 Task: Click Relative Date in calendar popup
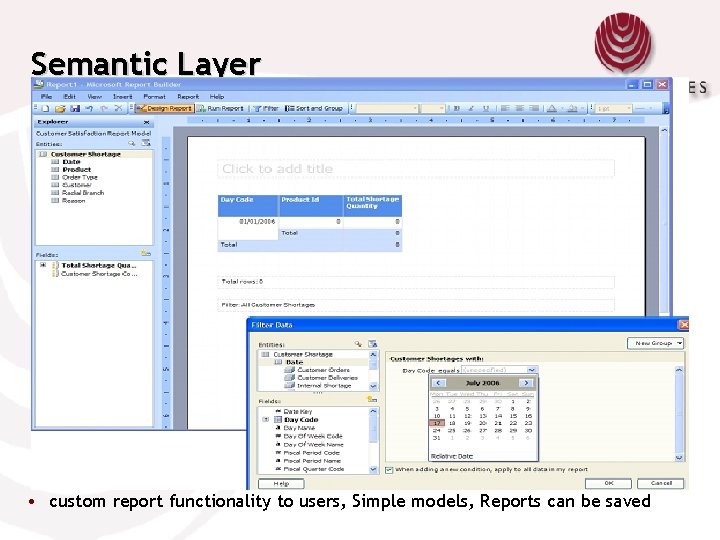point(452,456)
